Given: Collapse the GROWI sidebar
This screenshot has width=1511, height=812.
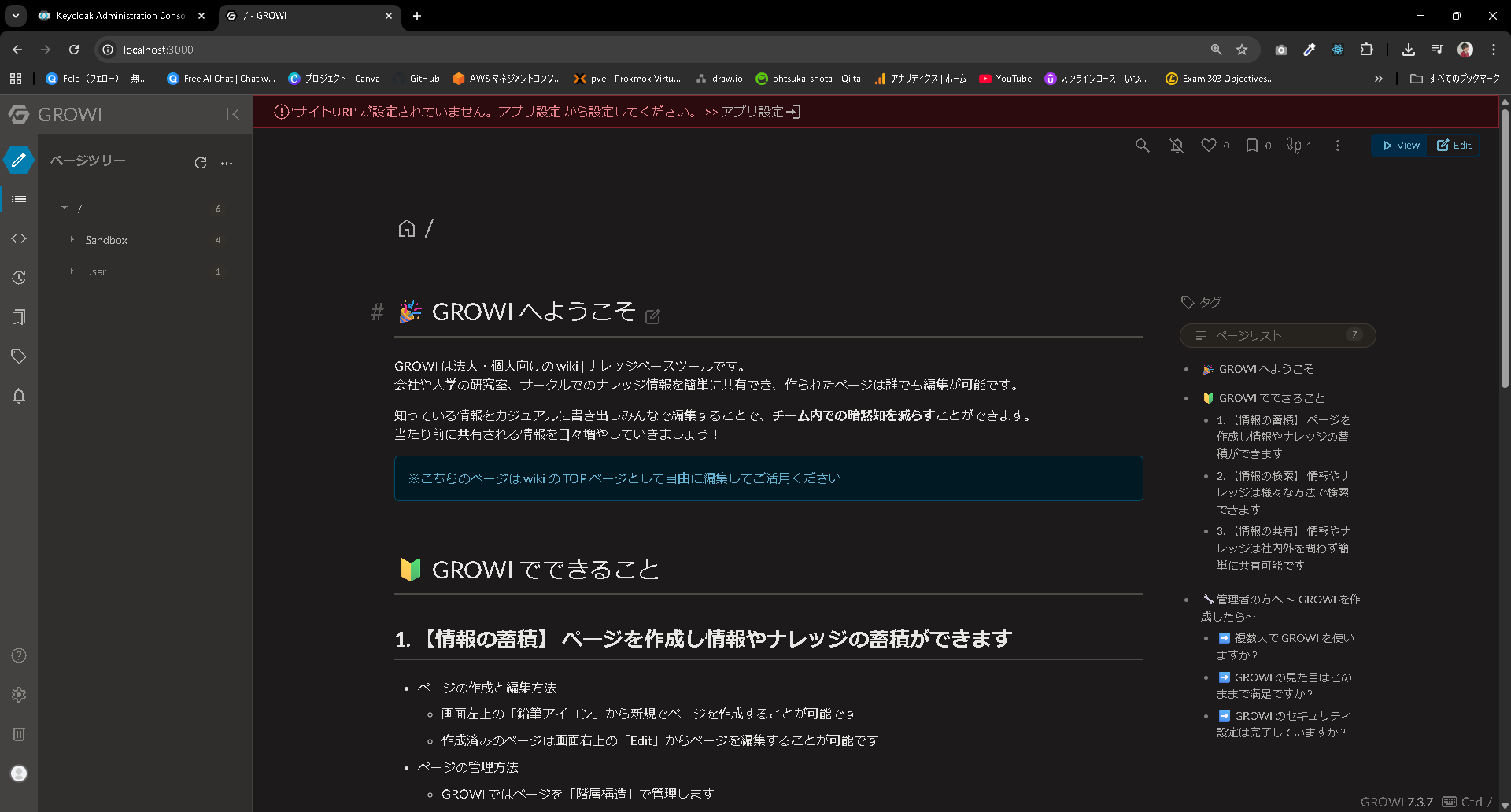Looking at the screenshot, I should tap(233, 114).
